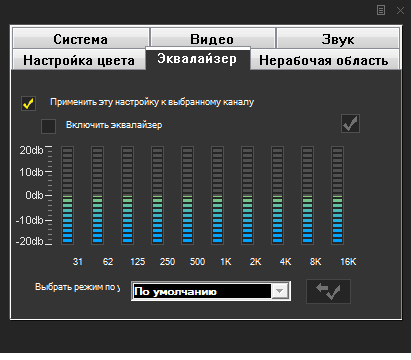Close the settings window

pos(400,10)
